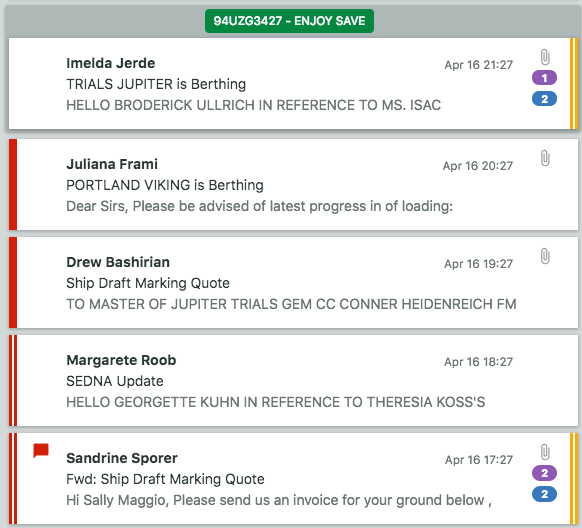Open the TRIALS JUPITER is Berthing email
The image size is (582, 528).
click(293, 83)
